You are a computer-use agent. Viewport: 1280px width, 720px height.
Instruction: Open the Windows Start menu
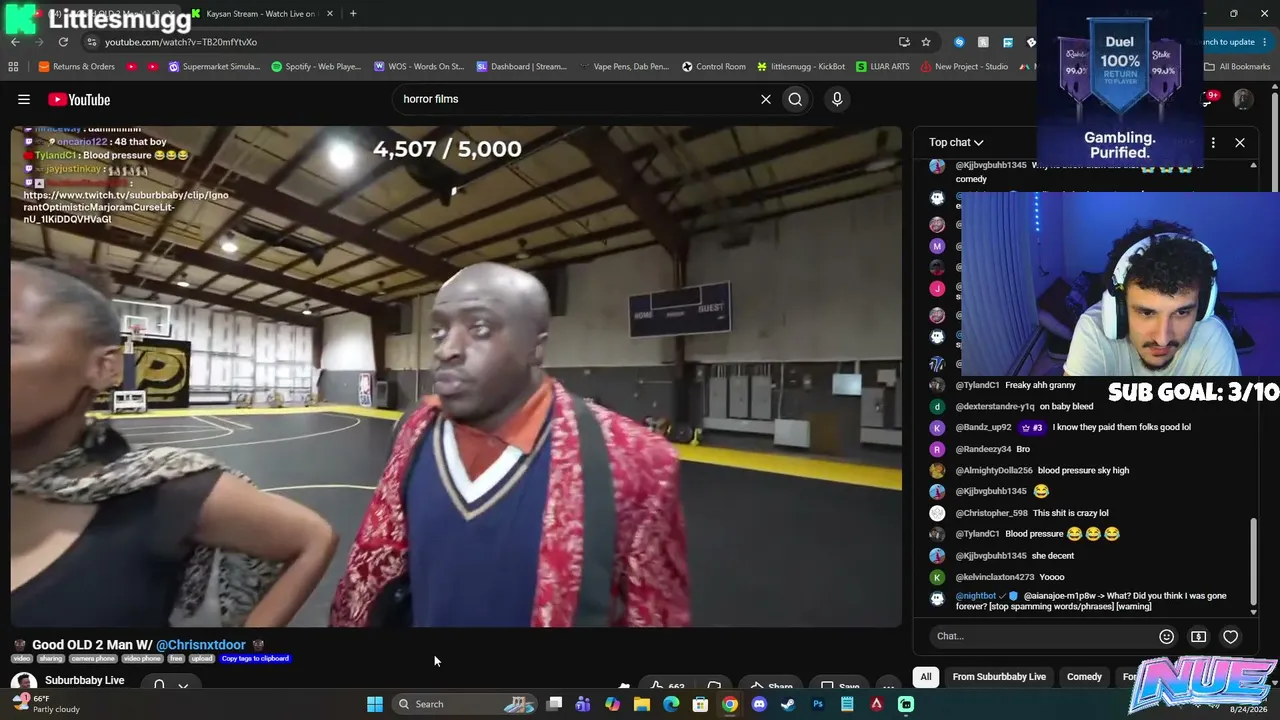[375, 704]
